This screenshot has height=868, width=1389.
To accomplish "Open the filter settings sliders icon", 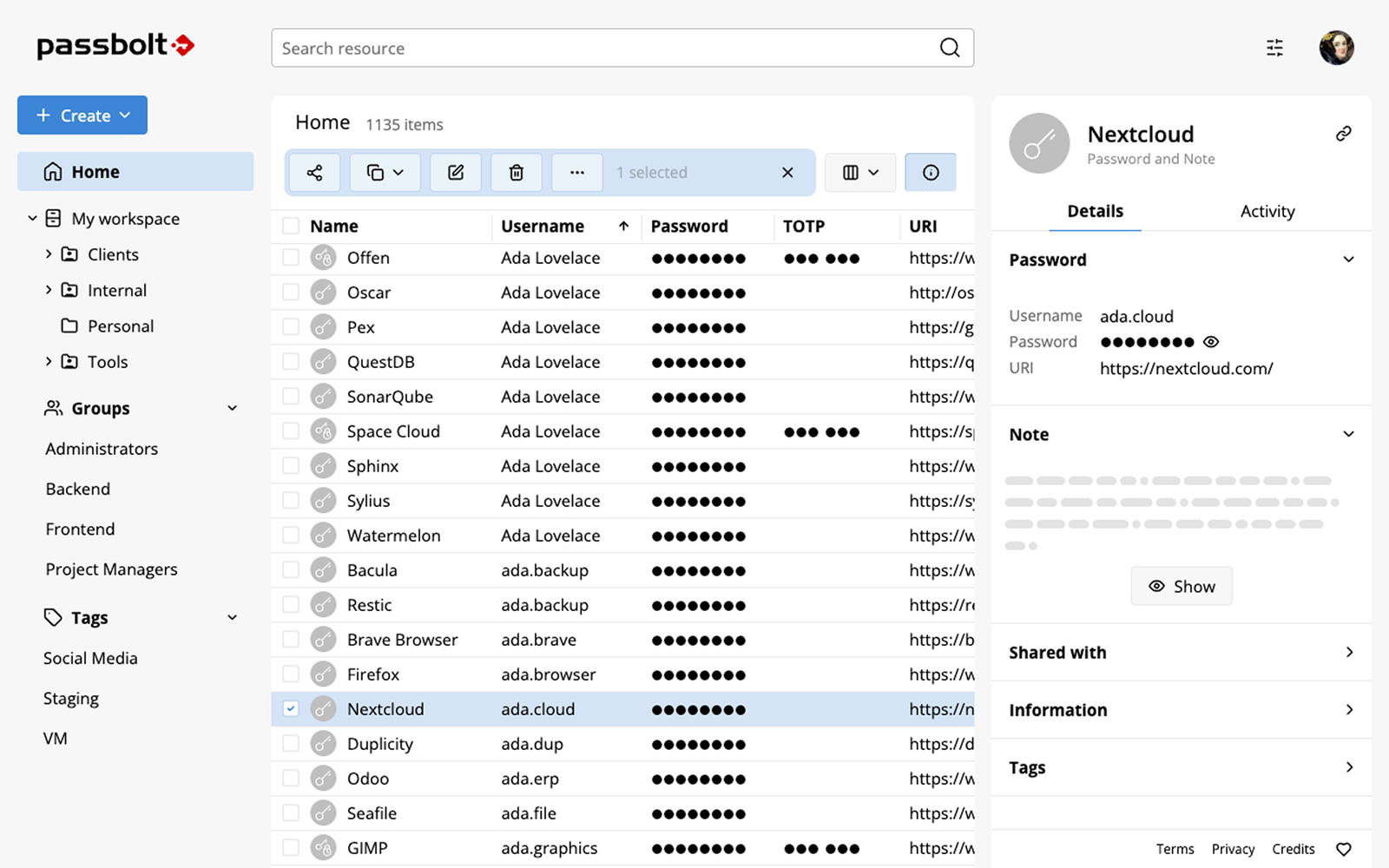I will point(1274,48).
